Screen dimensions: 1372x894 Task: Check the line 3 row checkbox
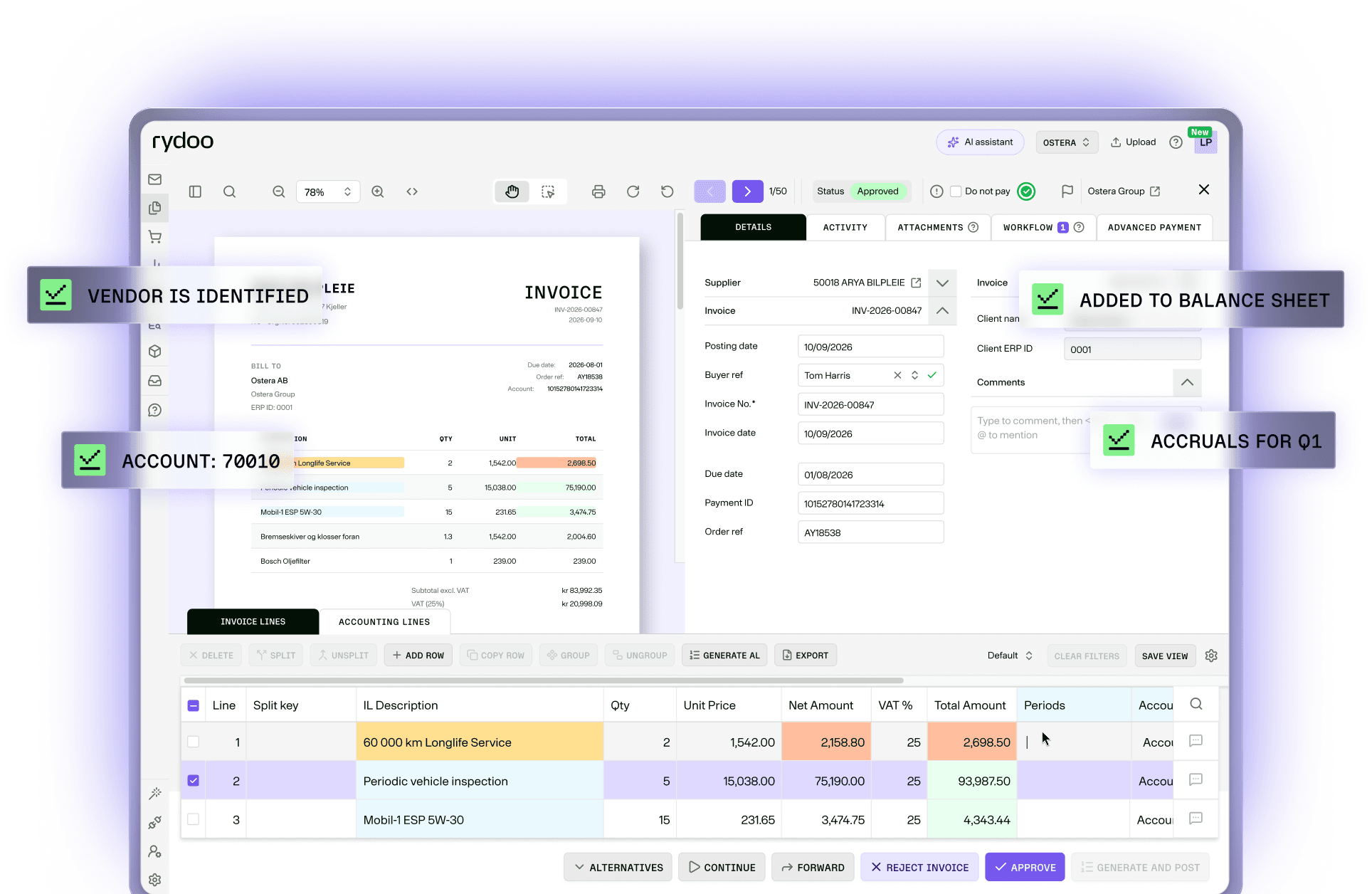click(x=193, y=819)
